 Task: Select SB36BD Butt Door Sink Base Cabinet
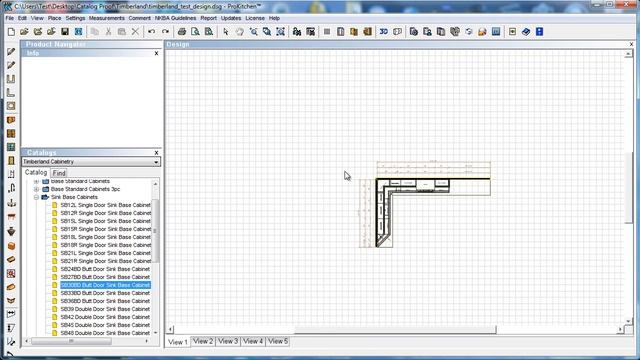click(105, 301)
